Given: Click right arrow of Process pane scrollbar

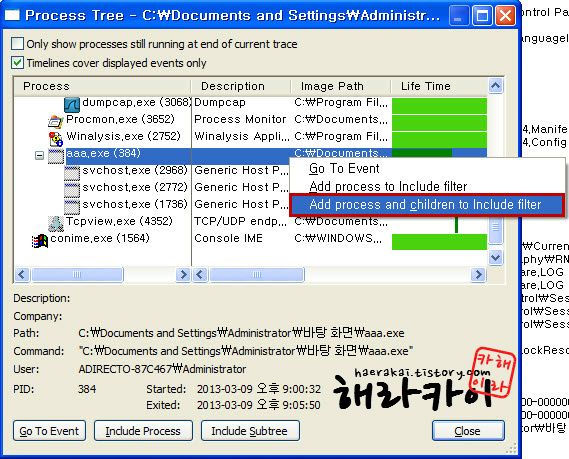Looking at the screenshot, I should 183,274.
